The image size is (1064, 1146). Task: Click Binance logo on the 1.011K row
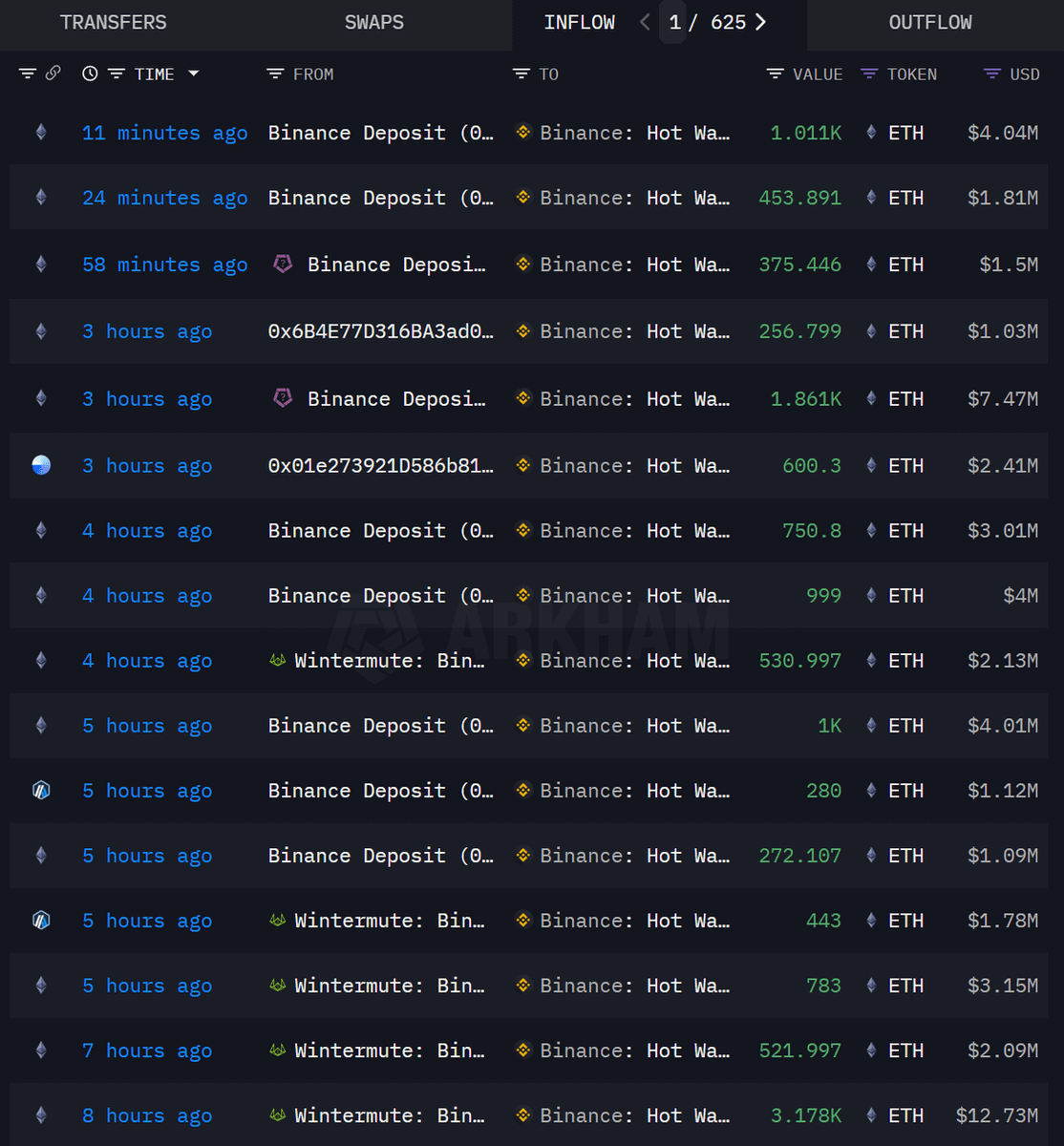pyautogui.click(x=522, y=132)
